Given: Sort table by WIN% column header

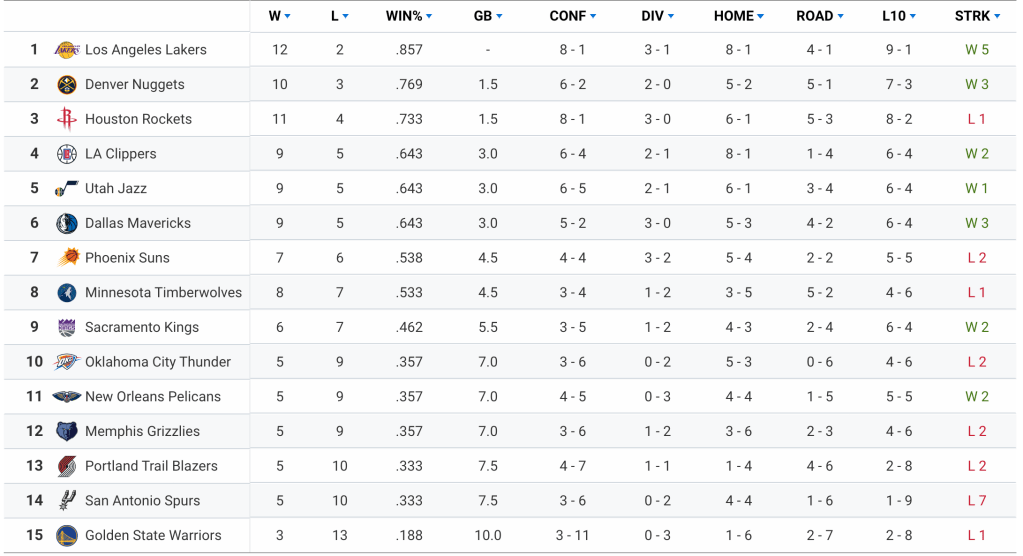Looking at the screenshot, I should click(408, 16).
